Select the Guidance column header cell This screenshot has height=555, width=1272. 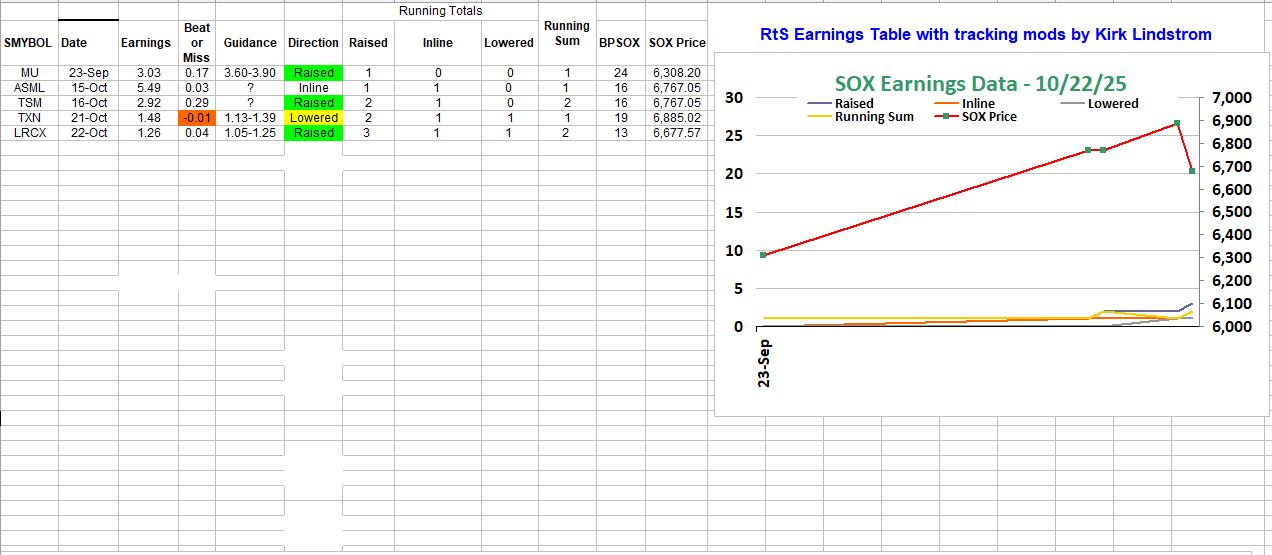click(250, 43)
